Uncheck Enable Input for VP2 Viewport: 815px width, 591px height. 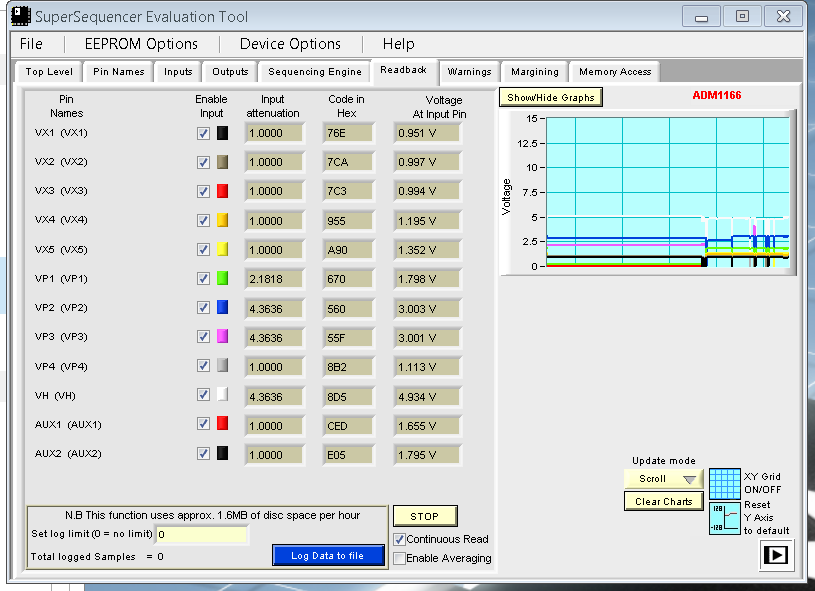[203, 308]
